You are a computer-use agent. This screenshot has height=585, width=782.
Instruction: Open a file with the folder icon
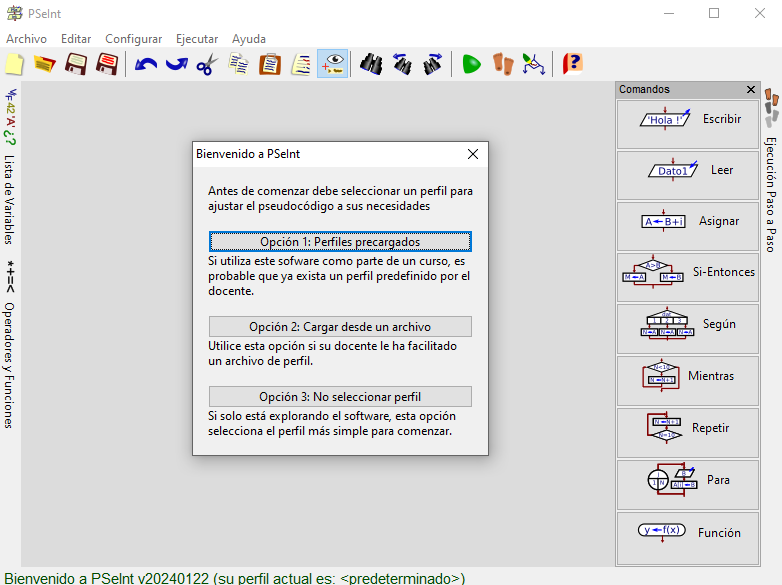(44, 64)
